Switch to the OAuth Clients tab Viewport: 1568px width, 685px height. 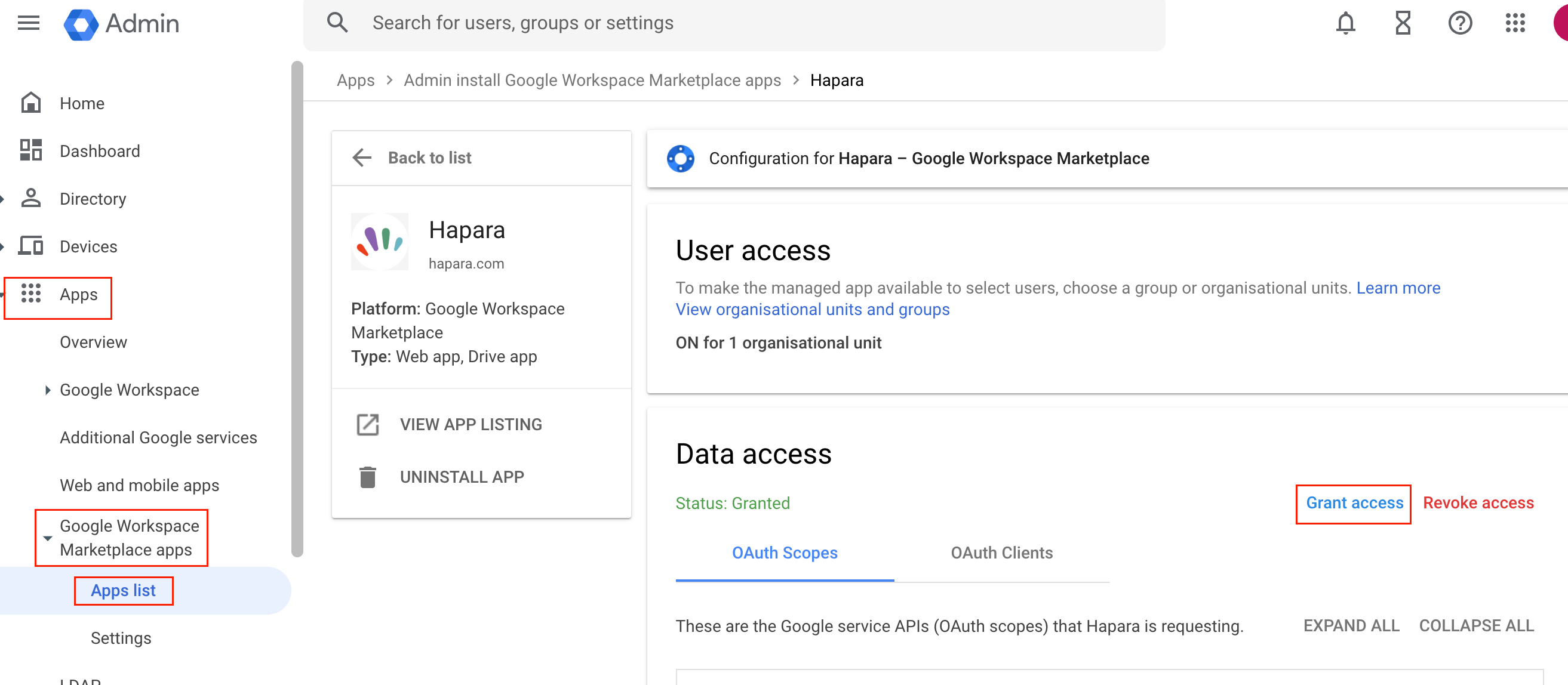(1001, 553)
